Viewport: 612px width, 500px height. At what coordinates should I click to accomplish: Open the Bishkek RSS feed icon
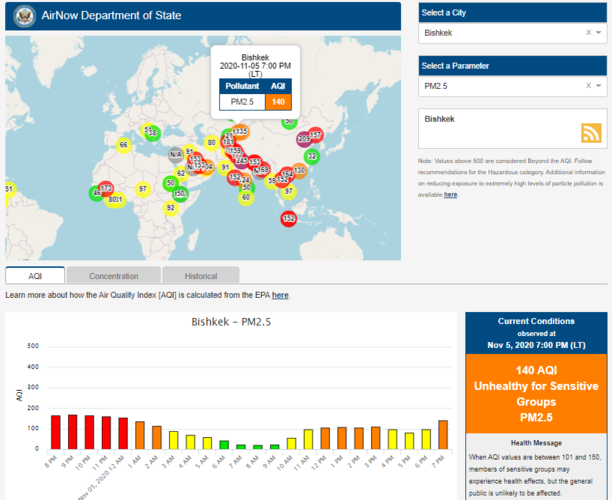pyautogui.click(x=590, y=134)
